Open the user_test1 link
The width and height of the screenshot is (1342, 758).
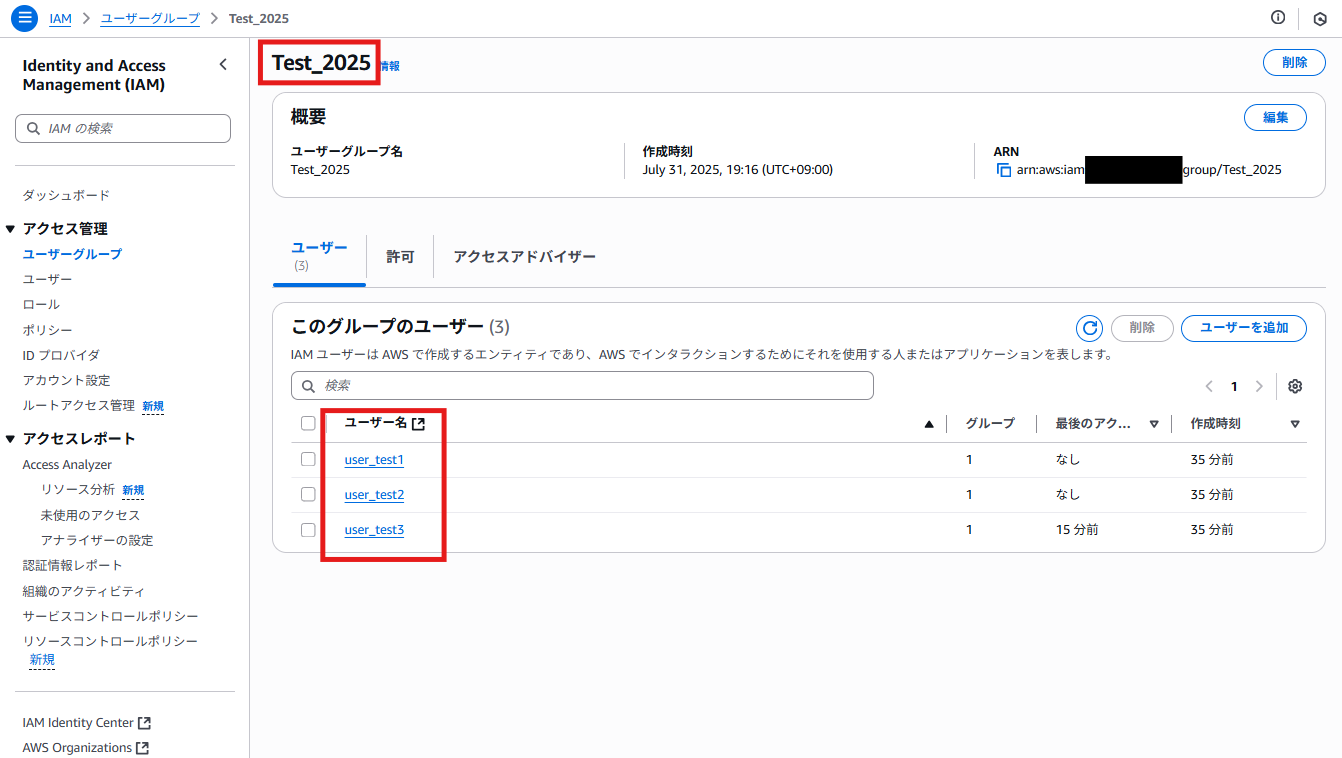point(374,460)
